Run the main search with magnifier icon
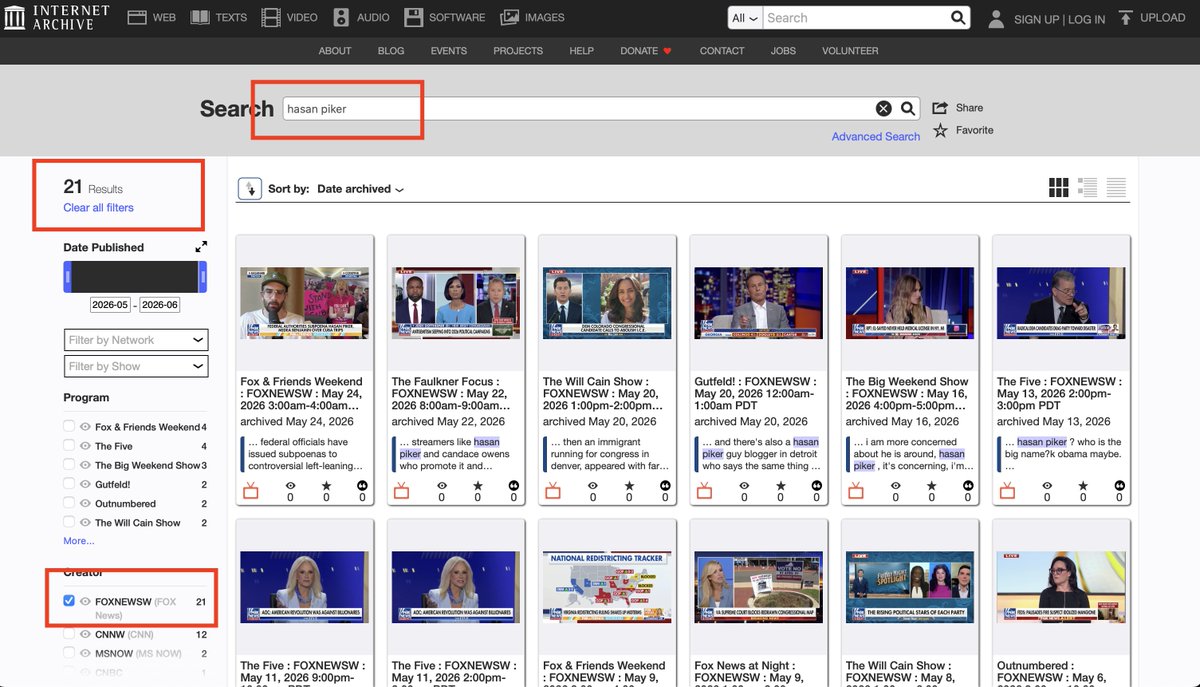This screenshot has height=687, width=1200. point(908,109)
